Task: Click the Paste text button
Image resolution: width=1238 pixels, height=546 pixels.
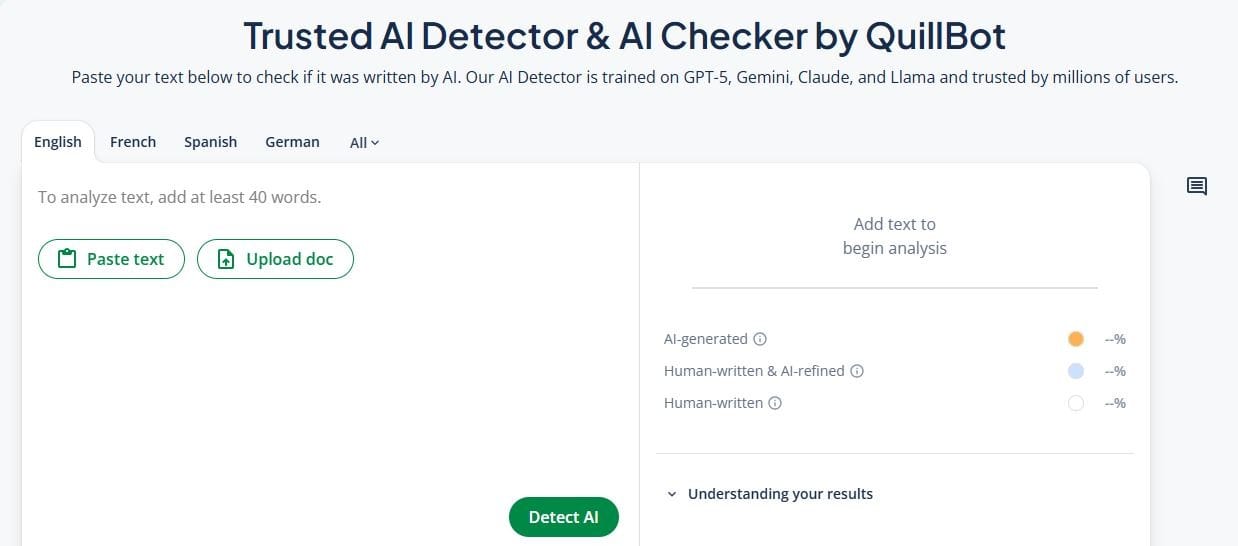Action: (x=111, y=259)
